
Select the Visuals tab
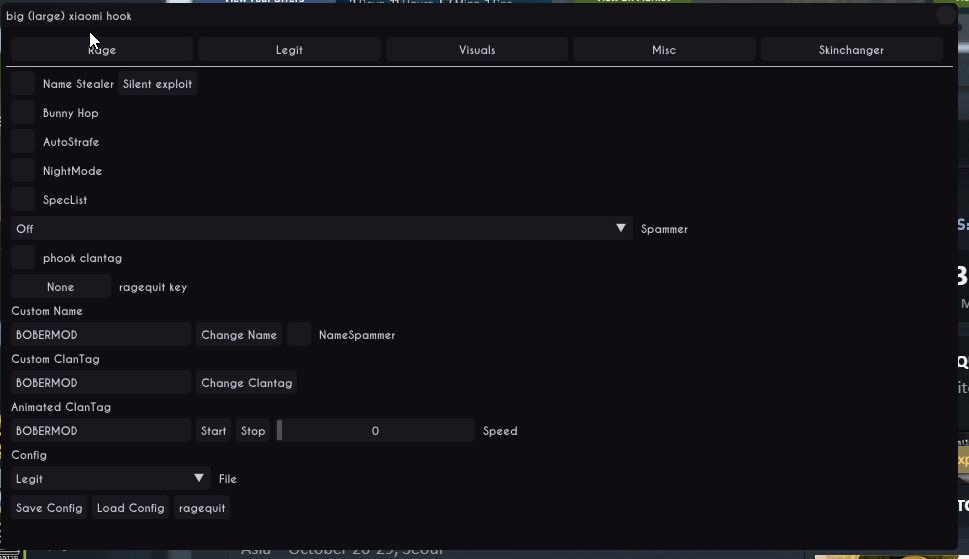[477, 50]
